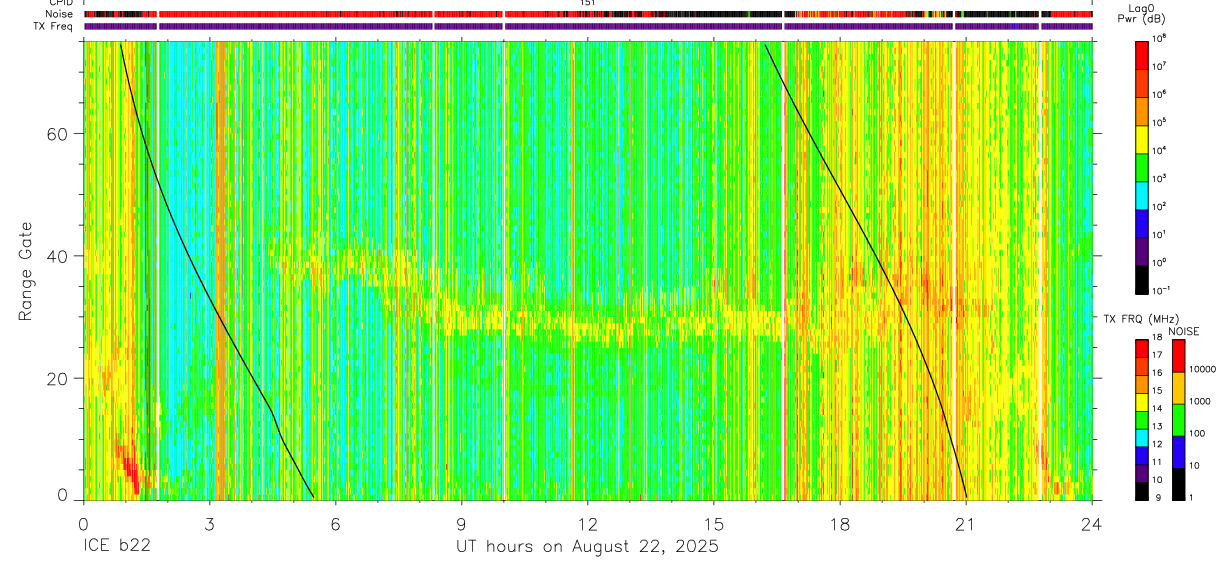Click the black segment of NOISE colorbar
The width and height of the screenshot is (1228, 567).
click(1178, 484)
